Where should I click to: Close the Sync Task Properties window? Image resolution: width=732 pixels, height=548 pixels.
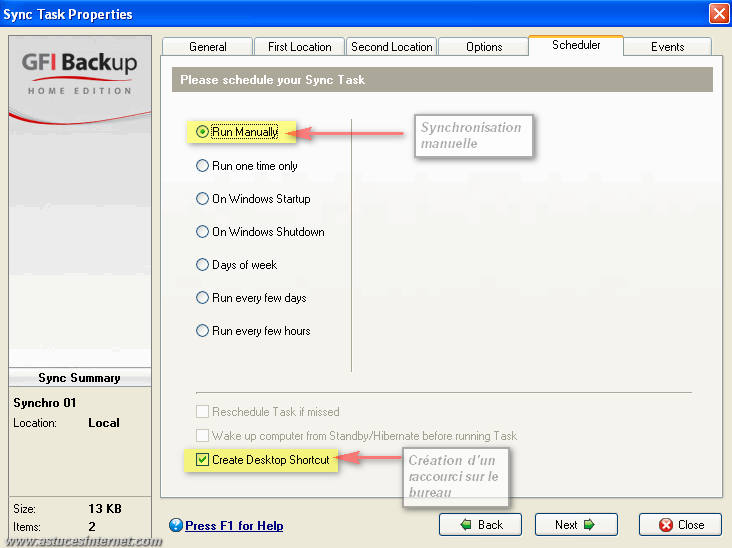pyautogui.click(x=719, y=14)
